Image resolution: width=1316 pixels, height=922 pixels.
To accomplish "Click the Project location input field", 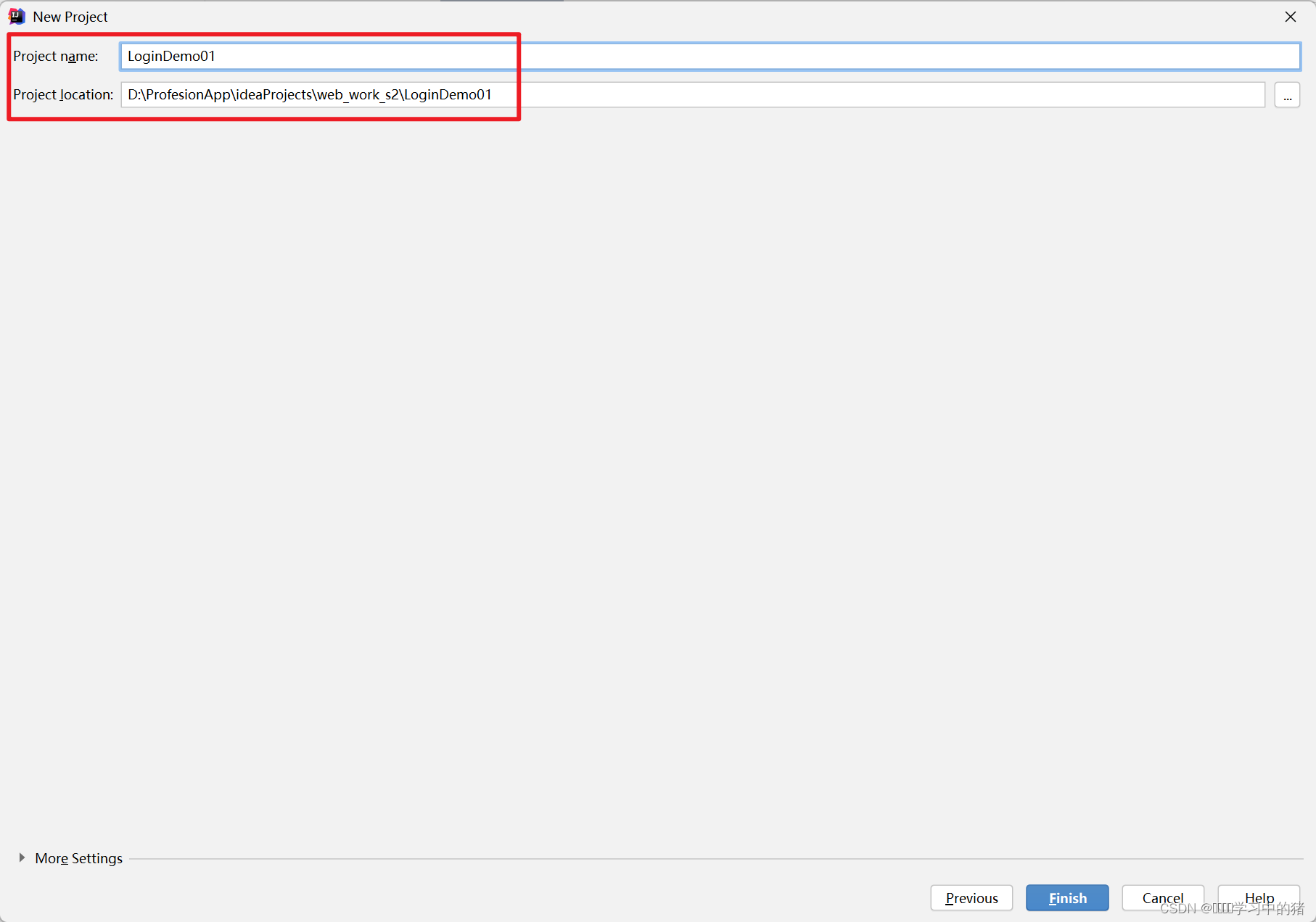I will [x=692, y=95].
